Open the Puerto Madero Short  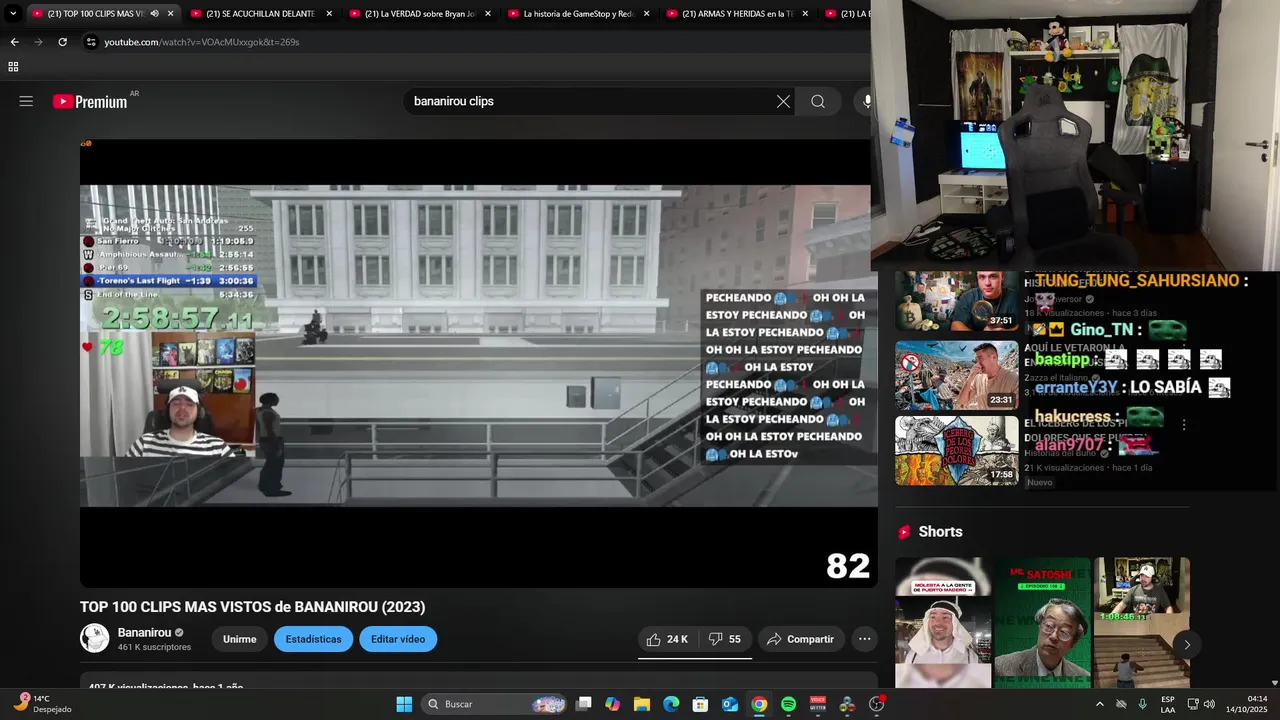pyautogui.click(x=942, y=622)
